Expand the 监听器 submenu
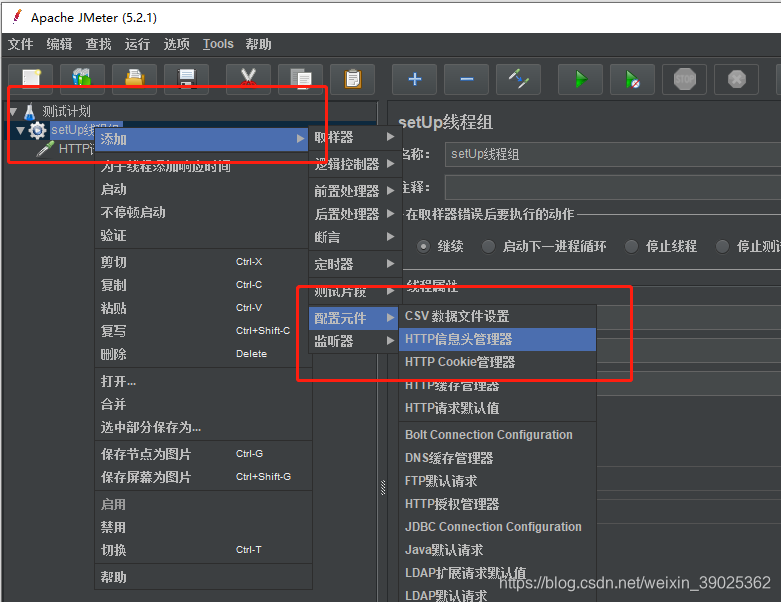 (x=355, y=341)
